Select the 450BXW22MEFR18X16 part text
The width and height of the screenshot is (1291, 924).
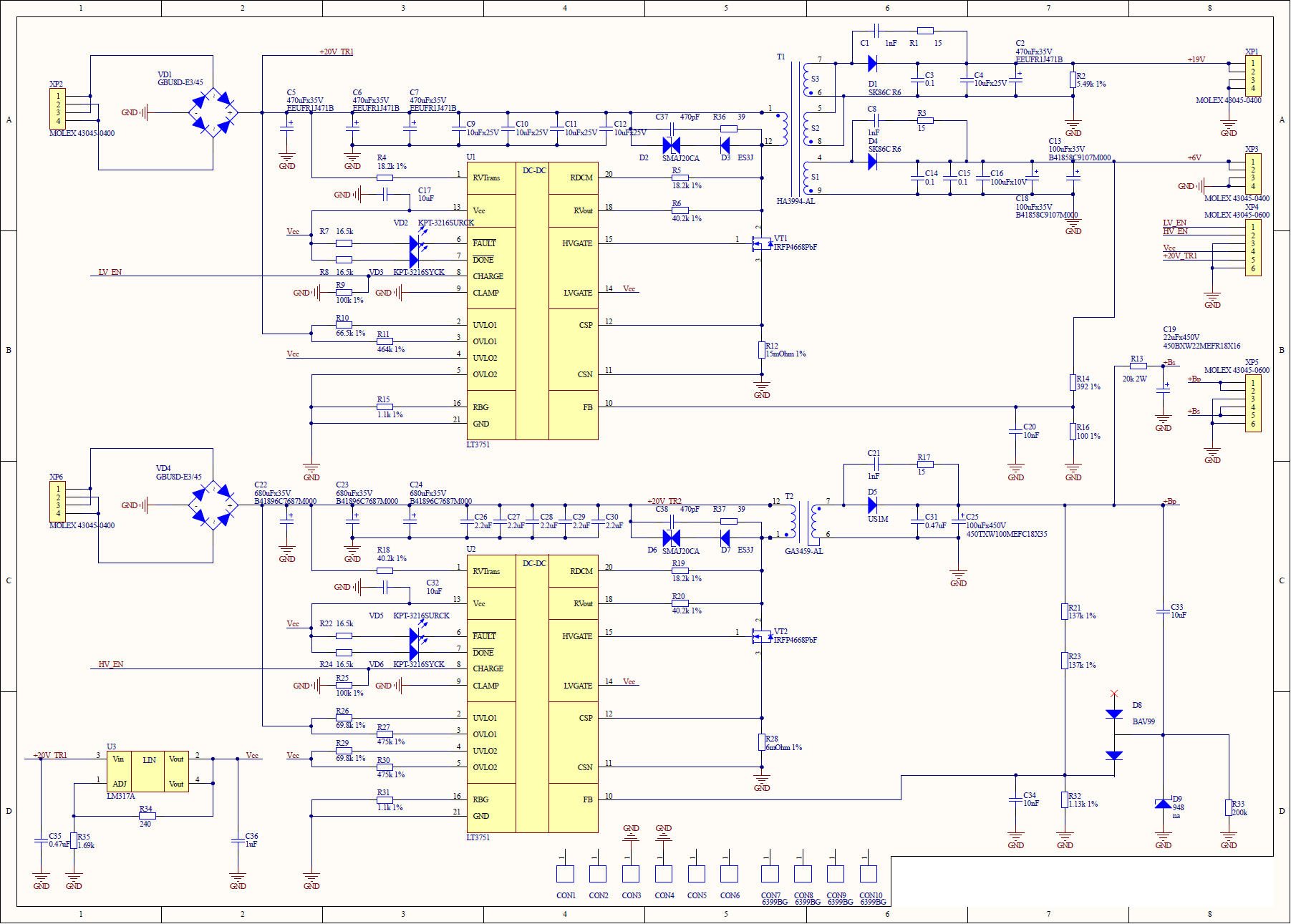point(1201,346)
